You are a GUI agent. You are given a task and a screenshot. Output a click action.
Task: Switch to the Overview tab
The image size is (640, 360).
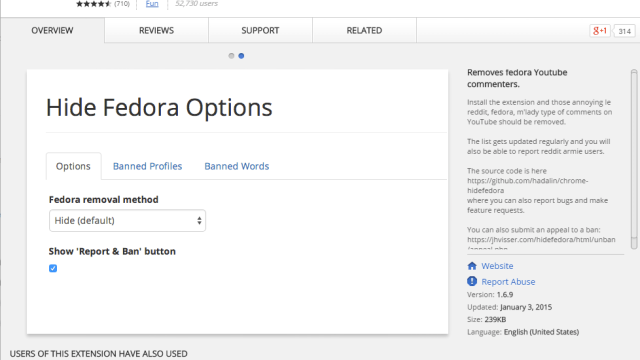click(x=52, y=31)
